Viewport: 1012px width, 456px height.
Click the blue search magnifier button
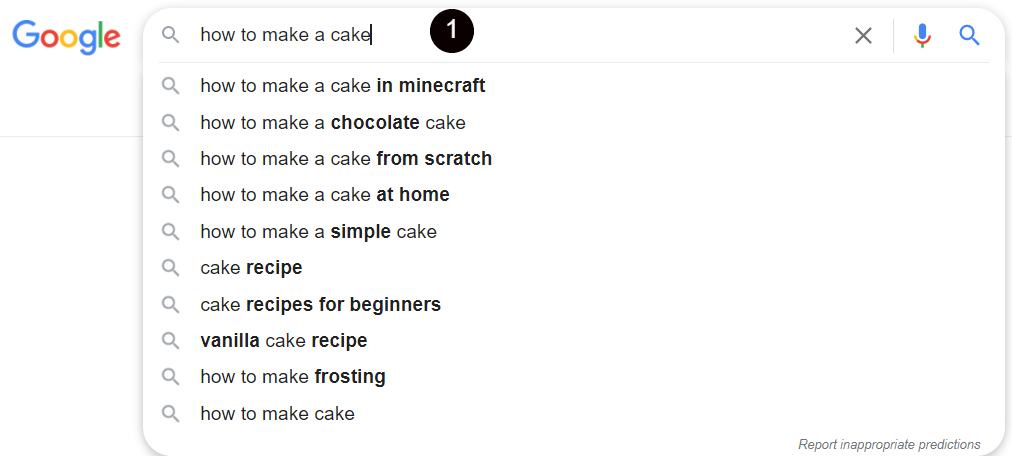tap(969, 35)
